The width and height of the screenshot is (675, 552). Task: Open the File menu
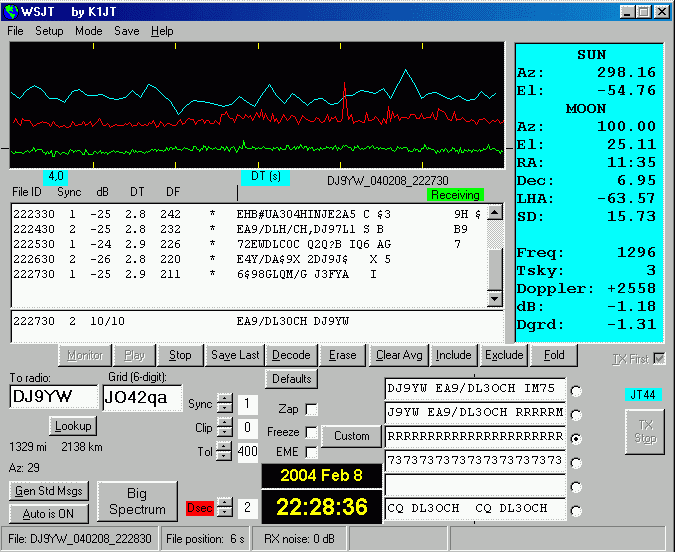(x=15, y=31)
